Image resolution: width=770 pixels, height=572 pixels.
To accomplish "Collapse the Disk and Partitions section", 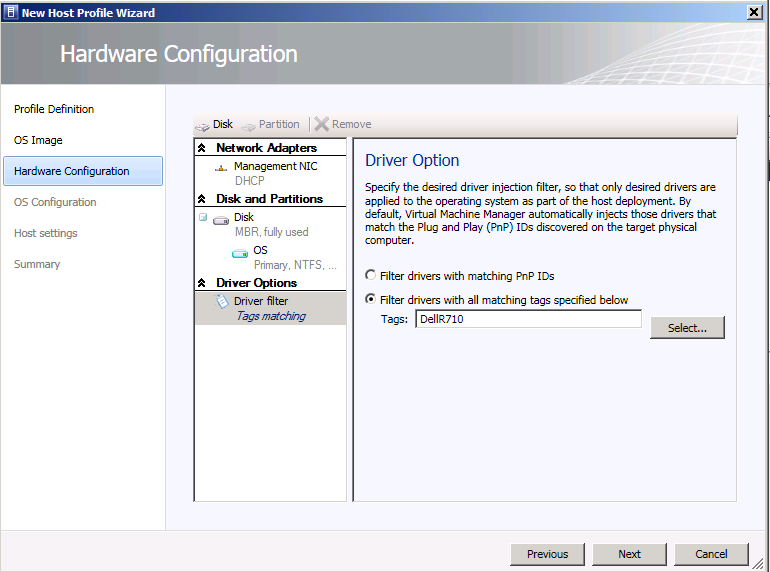I will point(202,199).
